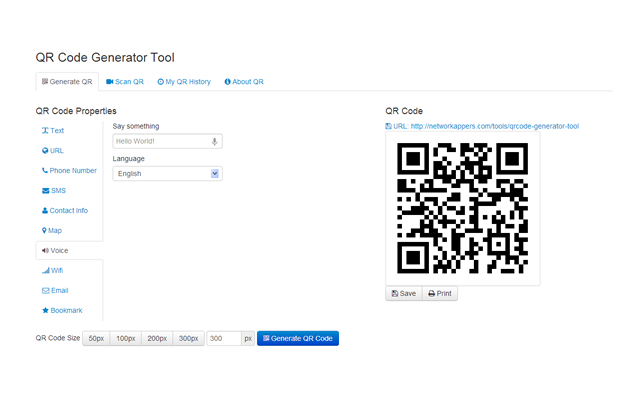Save the generated QR code
The image size is (640, 400).
coord(404,293)
